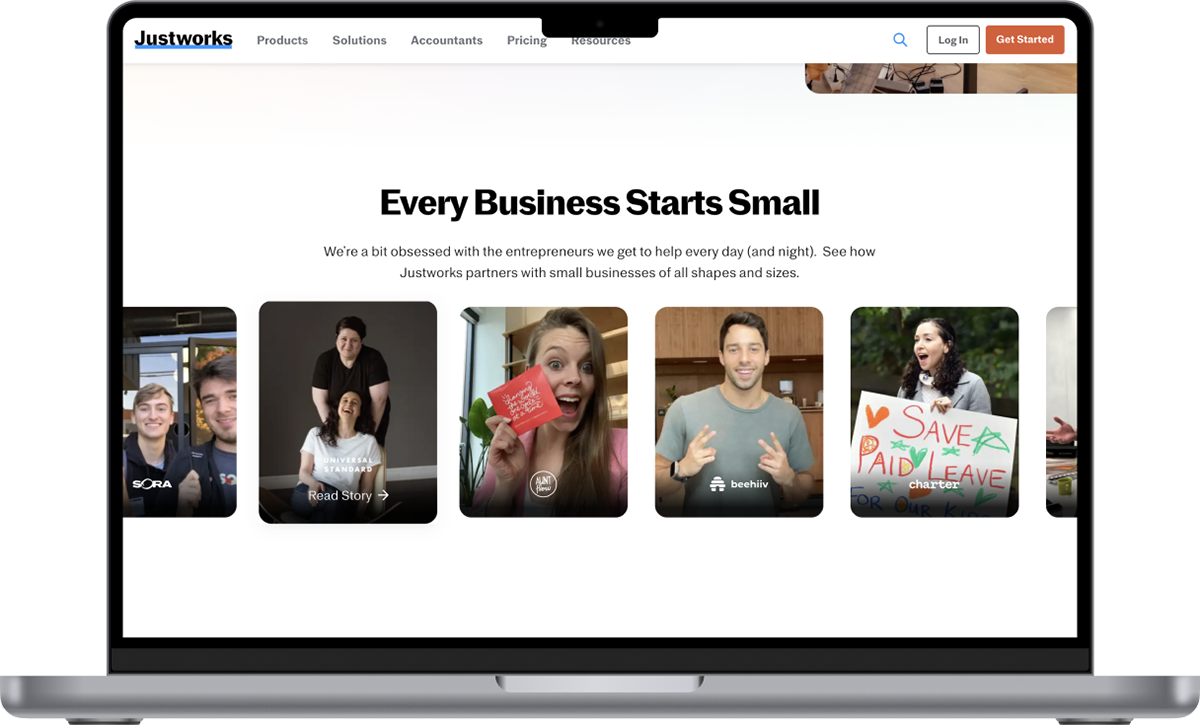Image resolution: width=1200 pixels, height=725 pixels.
Task: Click the charter logo text
Action: (934, 485)
